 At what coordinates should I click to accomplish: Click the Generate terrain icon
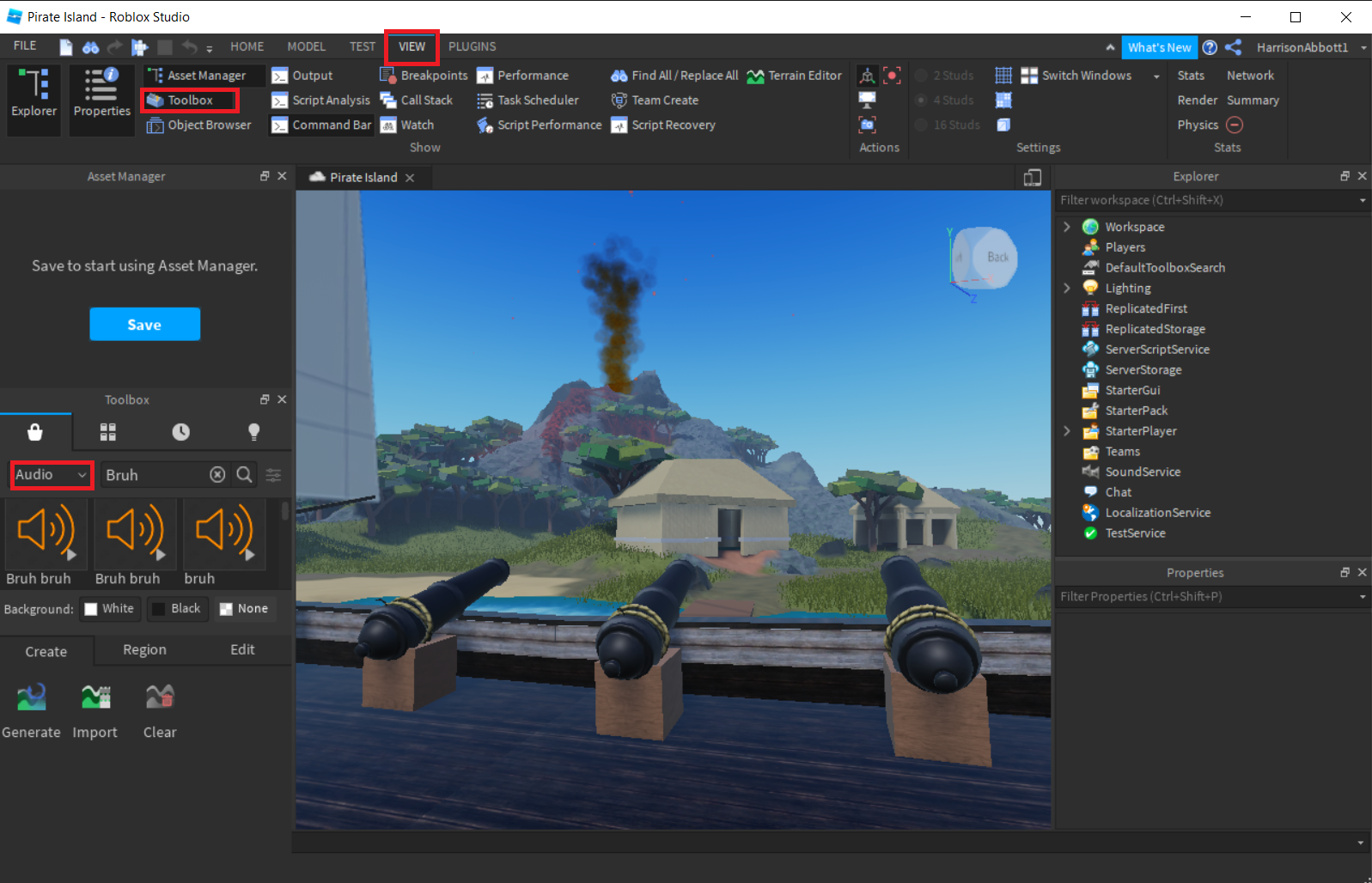(32, 698)
